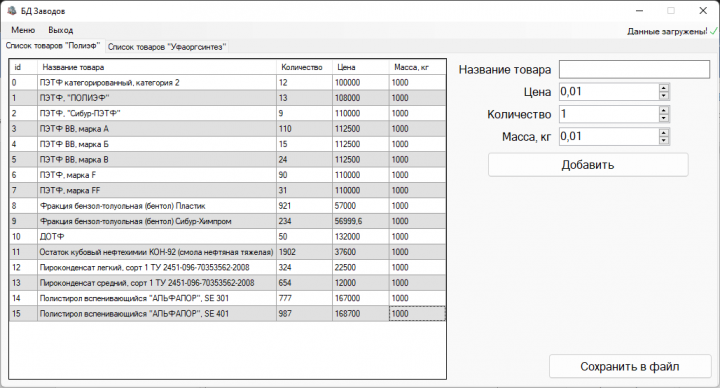Sort by the Название товара column header
The height and width of the screenshot is (388, 720).
pyautogui.click(x=157, y=67)
